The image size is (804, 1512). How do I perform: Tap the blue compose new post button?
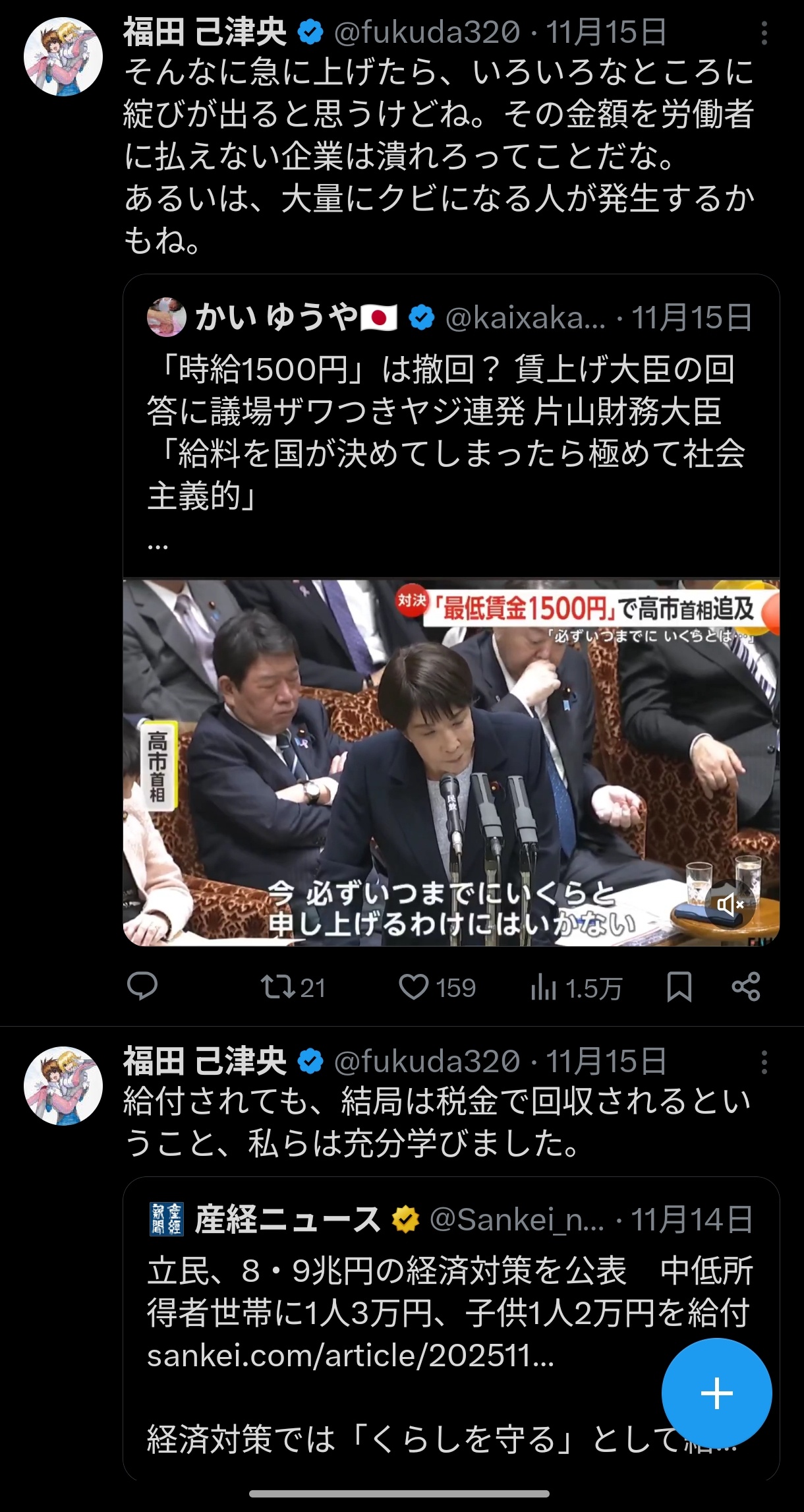click(x=717, y=1393)
